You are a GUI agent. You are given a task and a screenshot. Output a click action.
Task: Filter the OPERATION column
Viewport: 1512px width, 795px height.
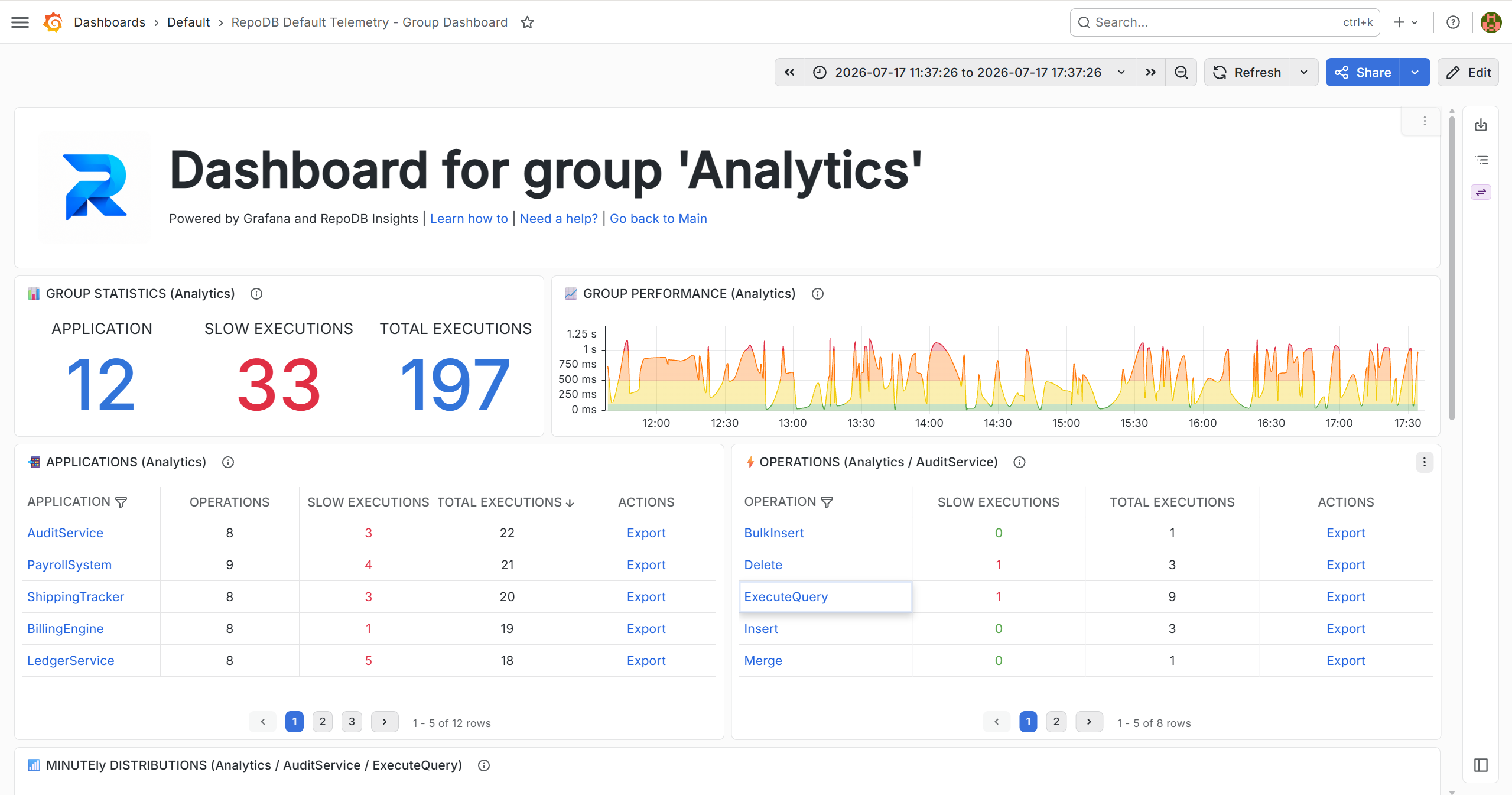pyautogui.click(x=827, y=502)
